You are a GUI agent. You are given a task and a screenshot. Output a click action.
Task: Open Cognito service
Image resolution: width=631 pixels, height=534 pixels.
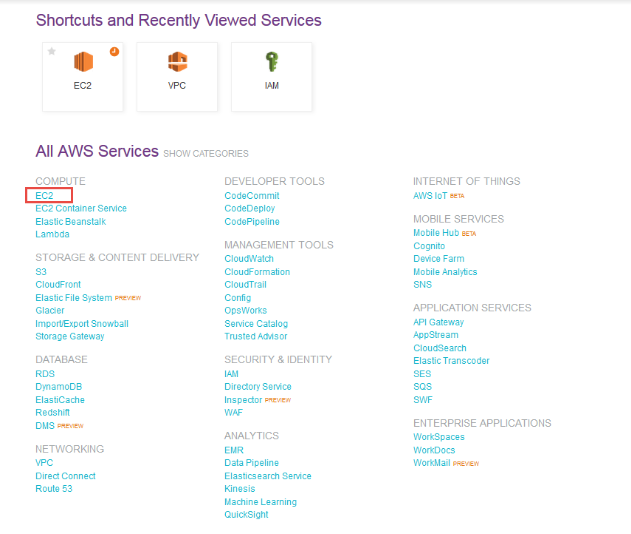[x=429, y=246]
